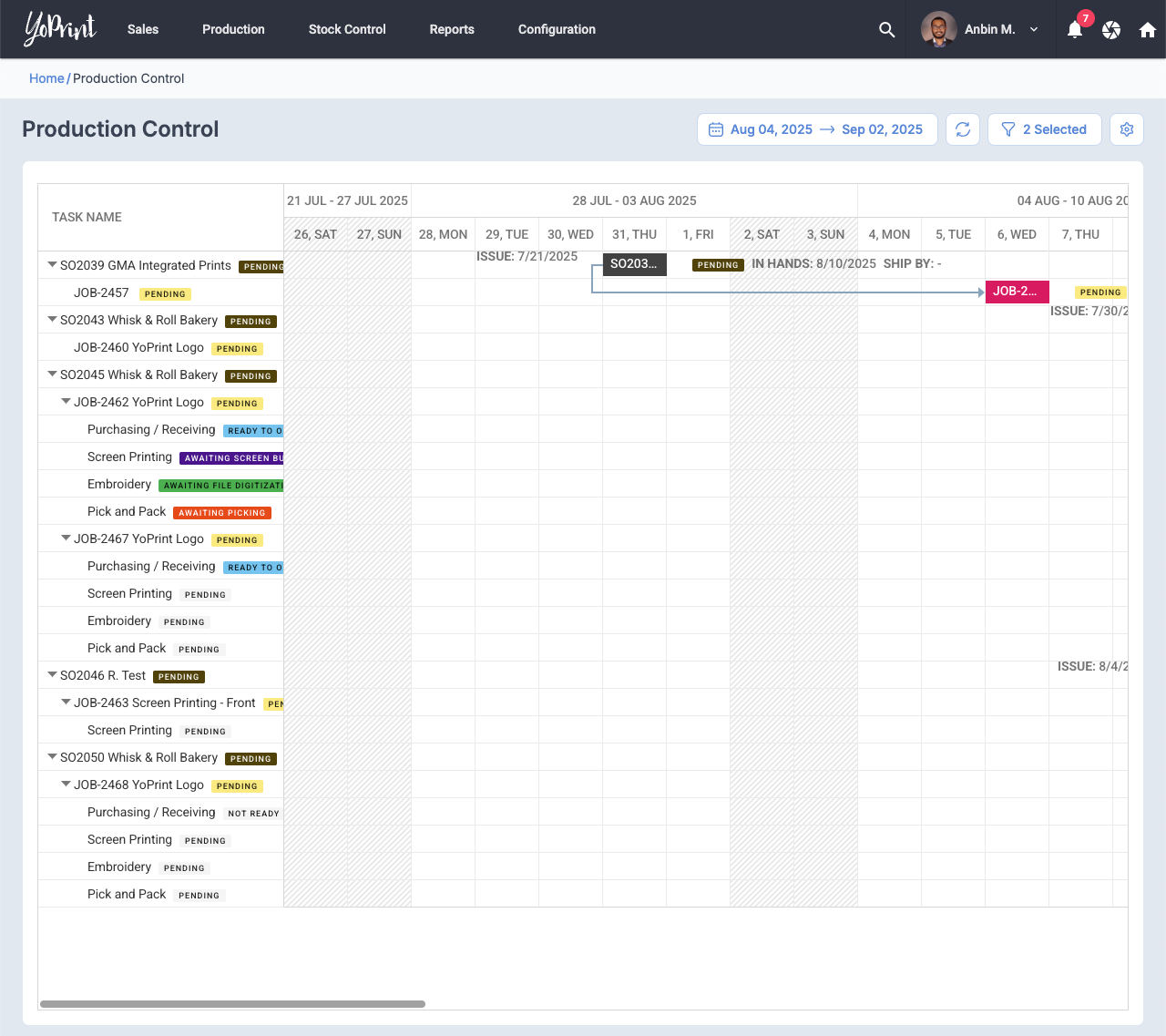Screen dimensions: 1166x1036
Task: Collapse the SO2046 R. Test row
Action: (x=53, y=675)
